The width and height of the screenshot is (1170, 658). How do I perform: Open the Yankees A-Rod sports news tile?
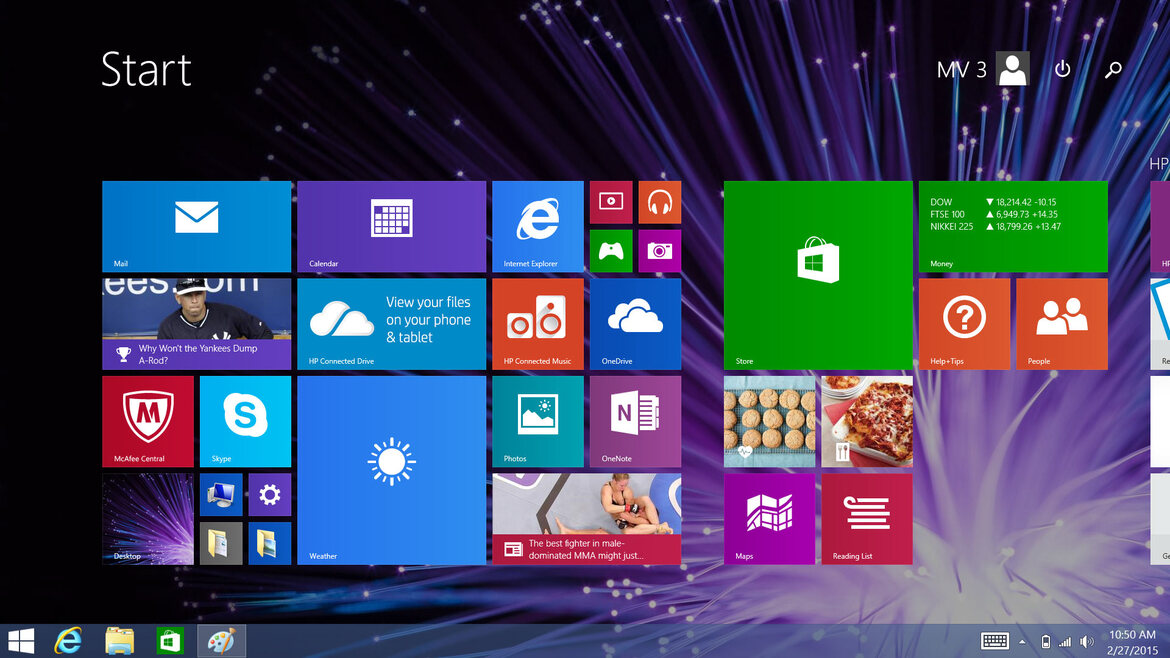coord(196,324)
